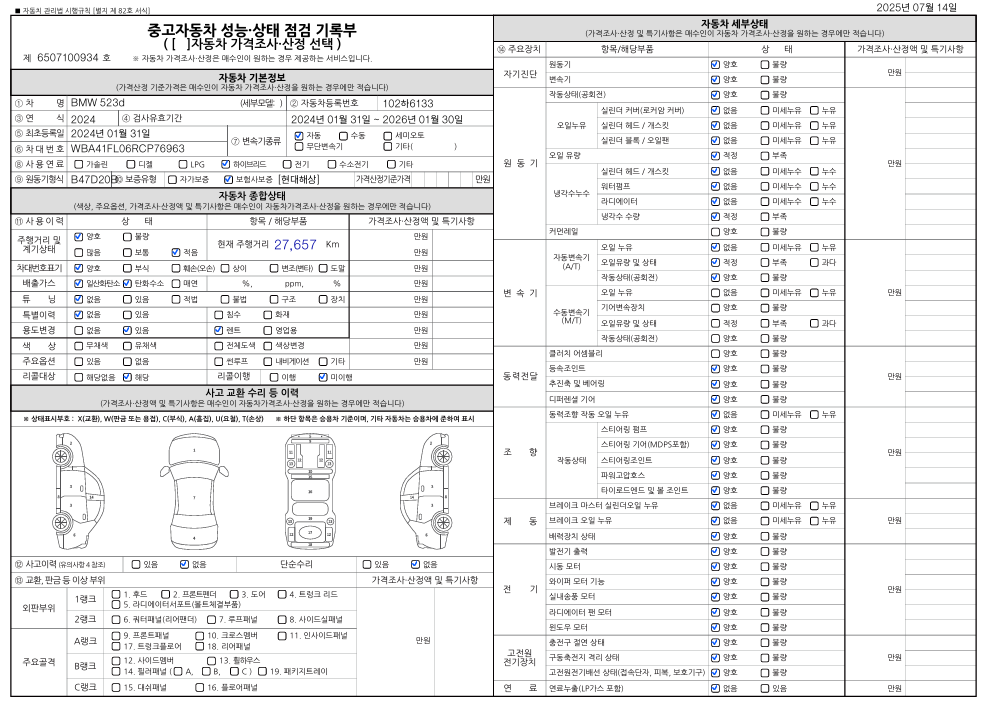989x701 pixels.
Task: Tick the 유채색 color checkbox
Action: point(127,346)
